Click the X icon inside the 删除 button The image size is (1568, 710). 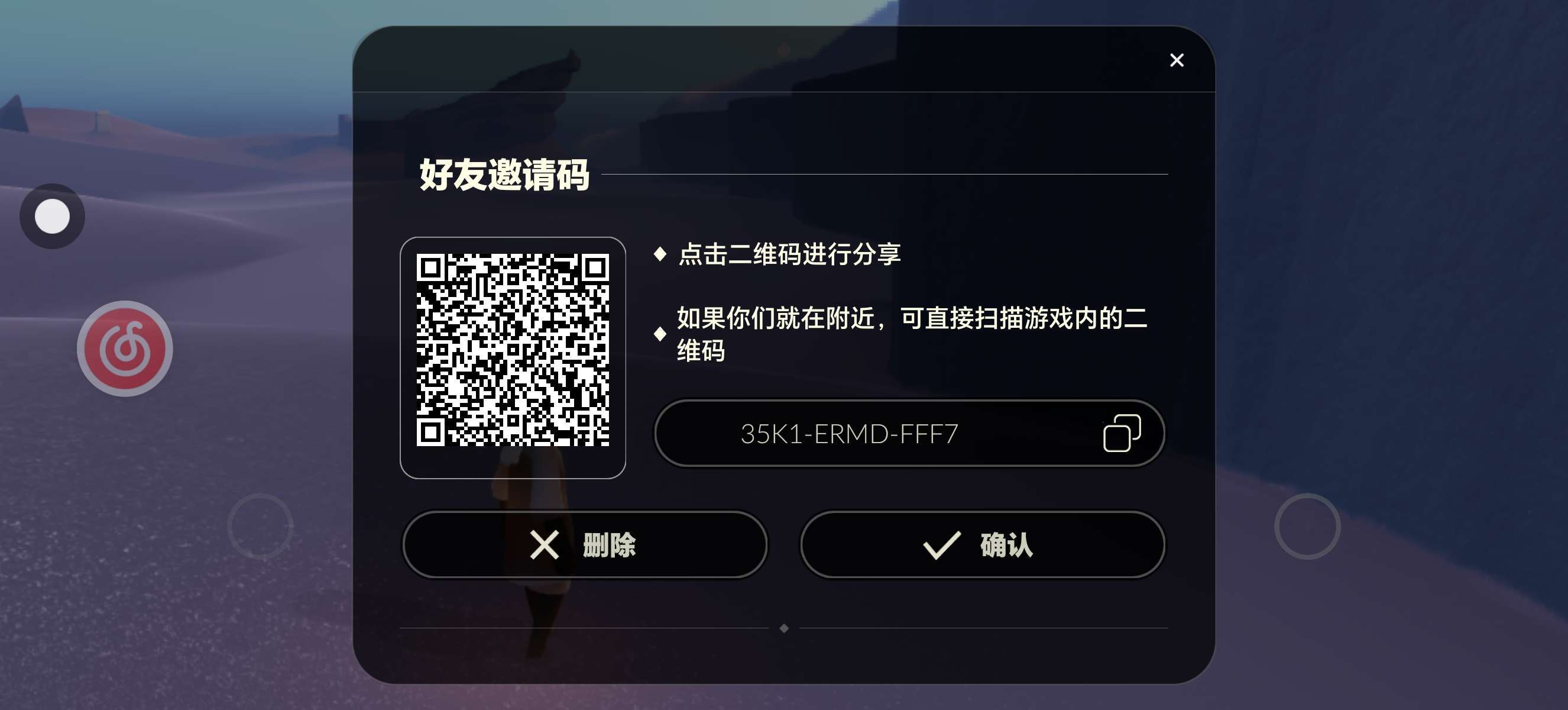[544, 544]
